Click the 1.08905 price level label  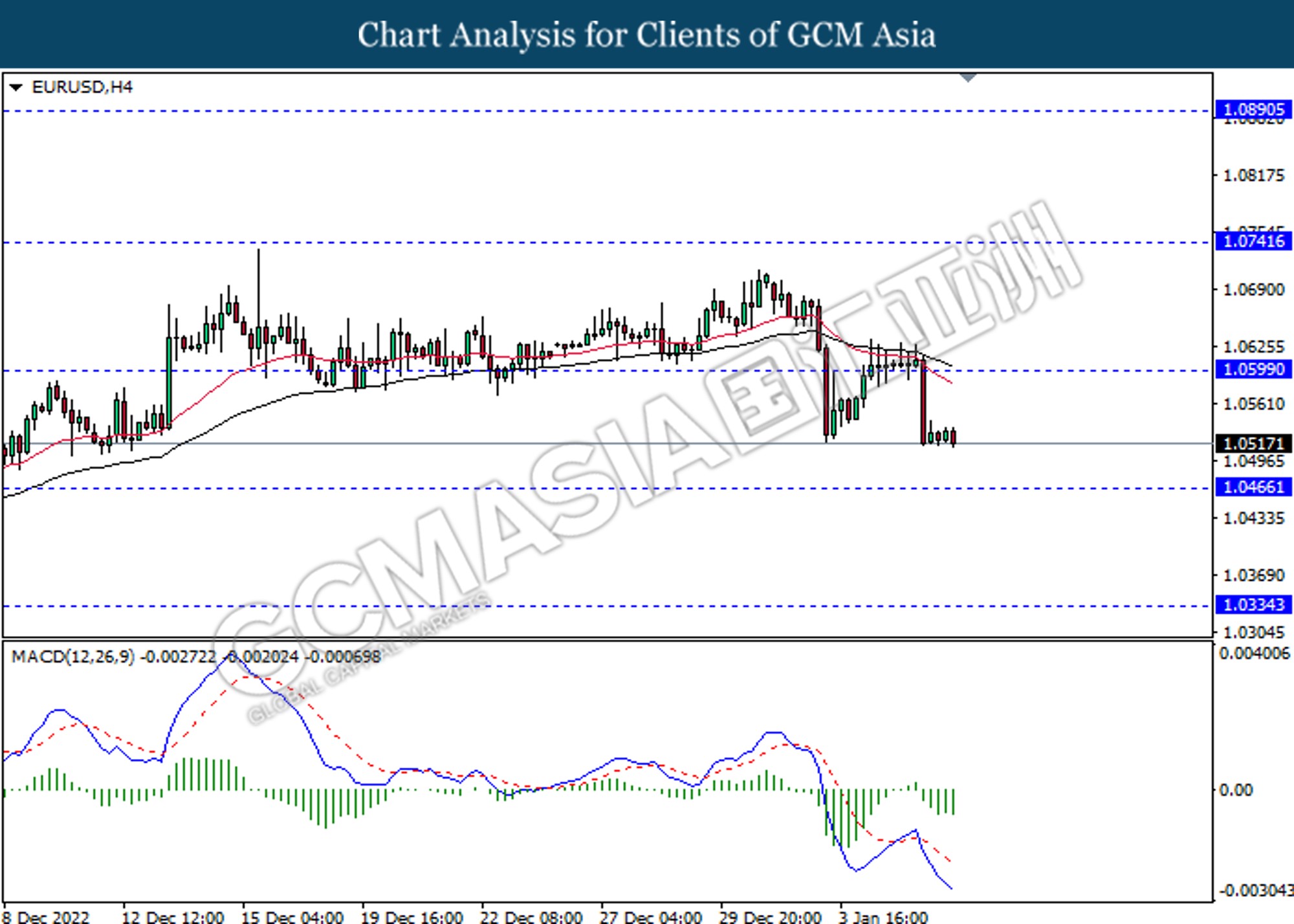point(1253,109)
